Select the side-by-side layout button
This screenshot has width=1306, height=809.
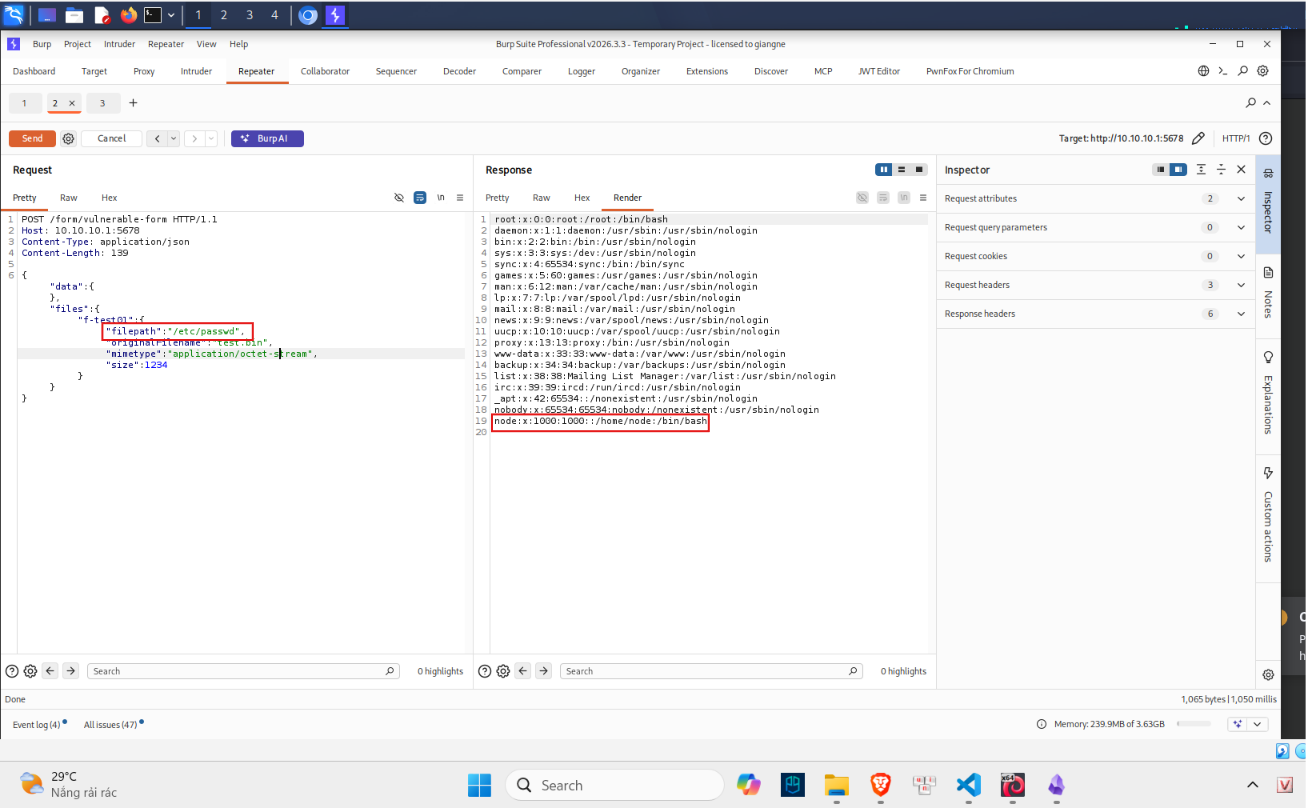click(884, 170)
